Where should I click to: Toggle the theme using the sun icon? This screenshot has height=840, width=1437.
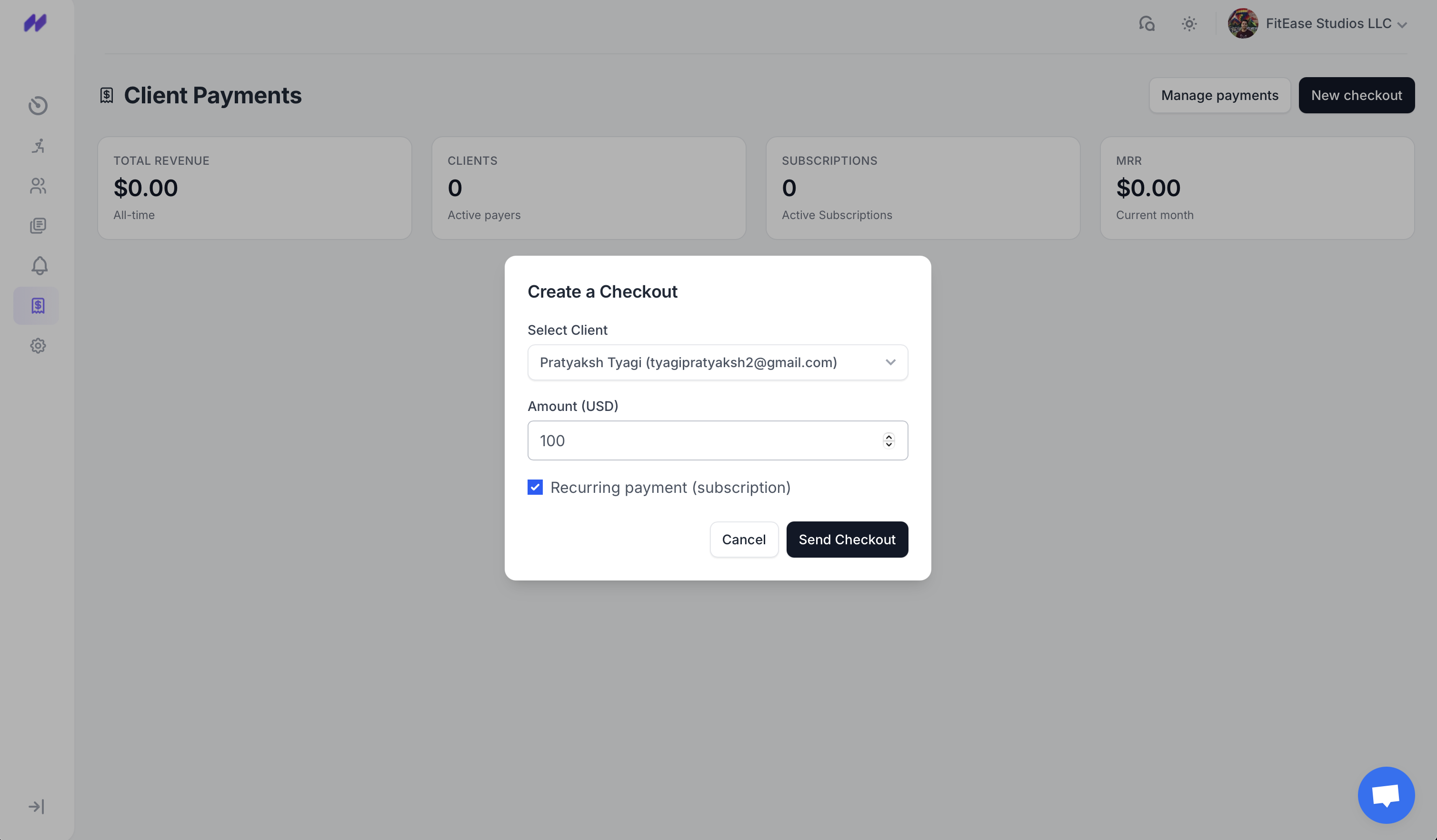pyautogui.click(x=1189, y=23)
